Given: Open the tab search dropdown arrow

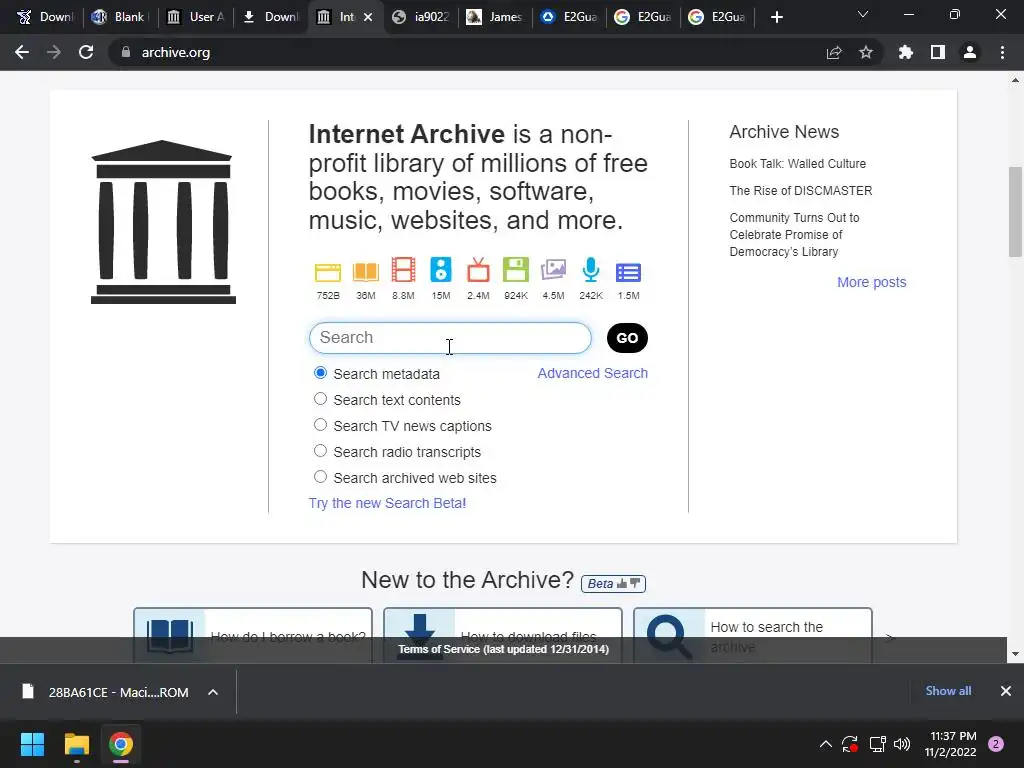Looking at the screenshot, I should [863, 14].
